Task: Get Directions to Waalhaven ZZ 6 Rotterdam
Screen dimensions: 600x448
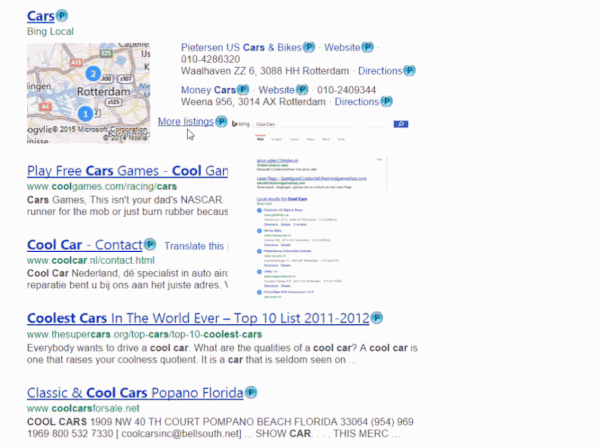Action: 380,71
